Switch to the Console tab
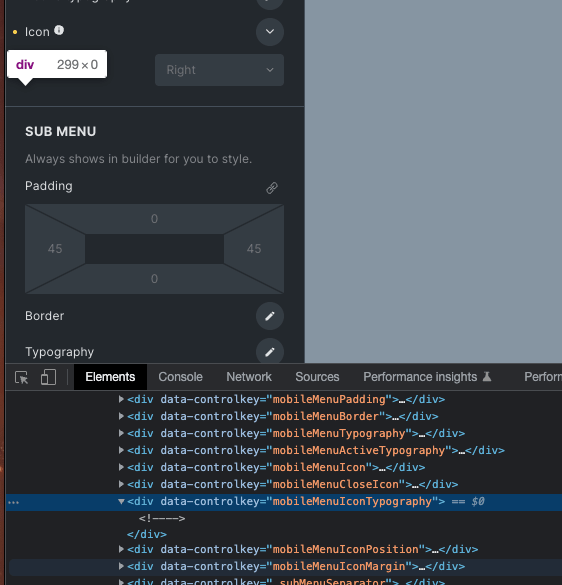The width and height of the screenshot is (562, 585). [181, 377]
